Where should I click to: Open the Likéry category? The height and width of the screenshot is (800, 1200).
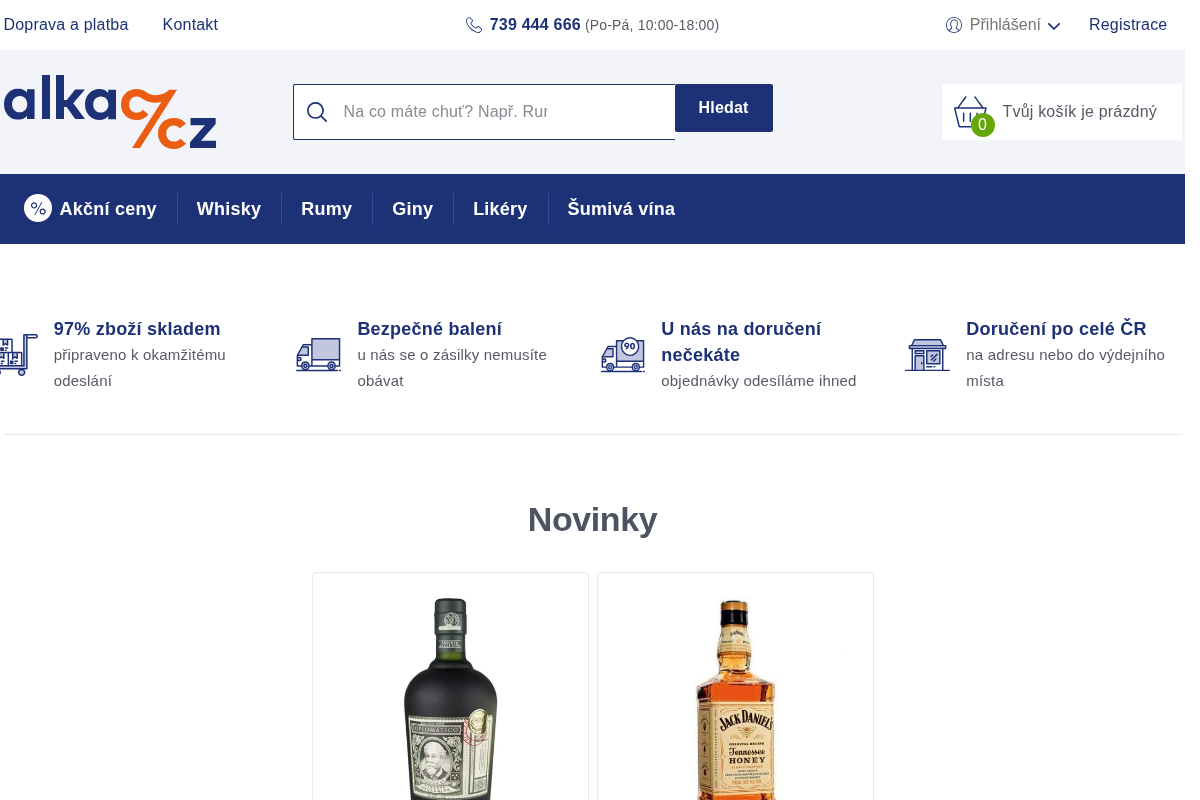pyautogui.click(x=500, y=209)
